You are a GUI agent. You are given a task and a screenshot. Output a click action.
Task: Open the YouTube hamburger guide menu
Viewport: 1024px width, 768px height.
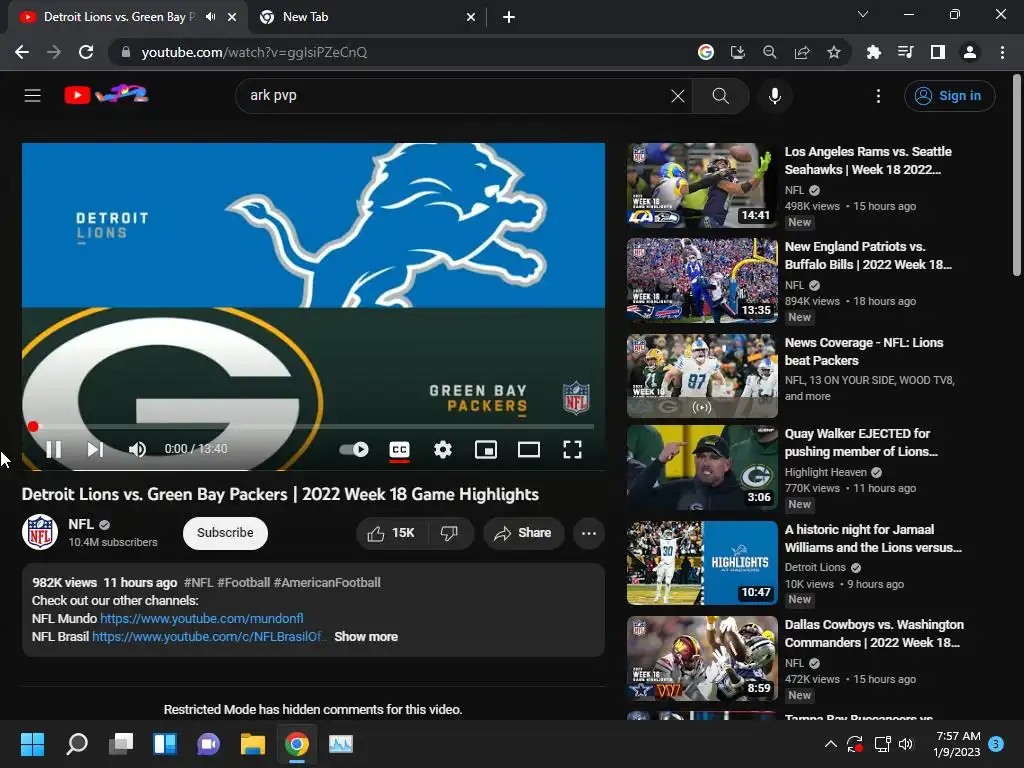(x=33, y=95)
